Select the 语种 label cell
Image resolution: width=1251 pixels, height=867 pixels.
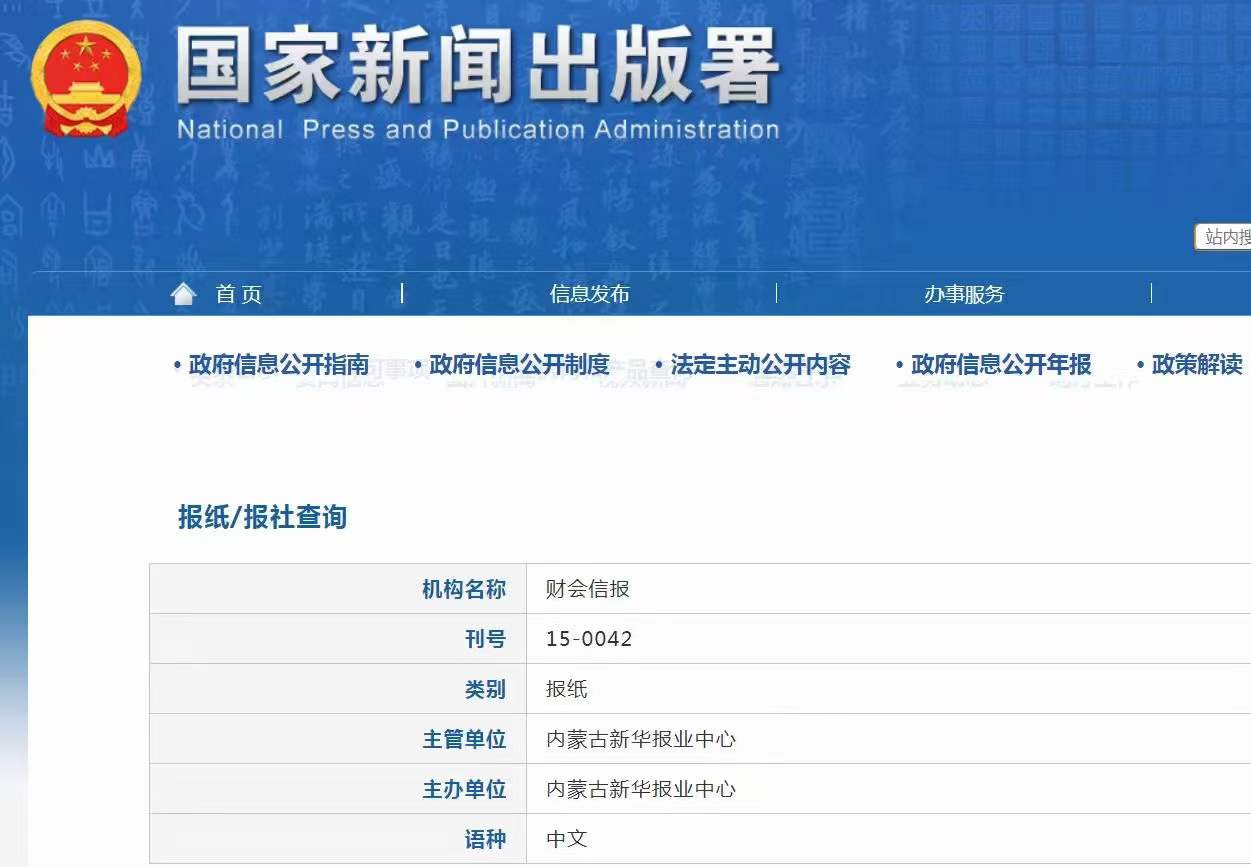(338, 839)
